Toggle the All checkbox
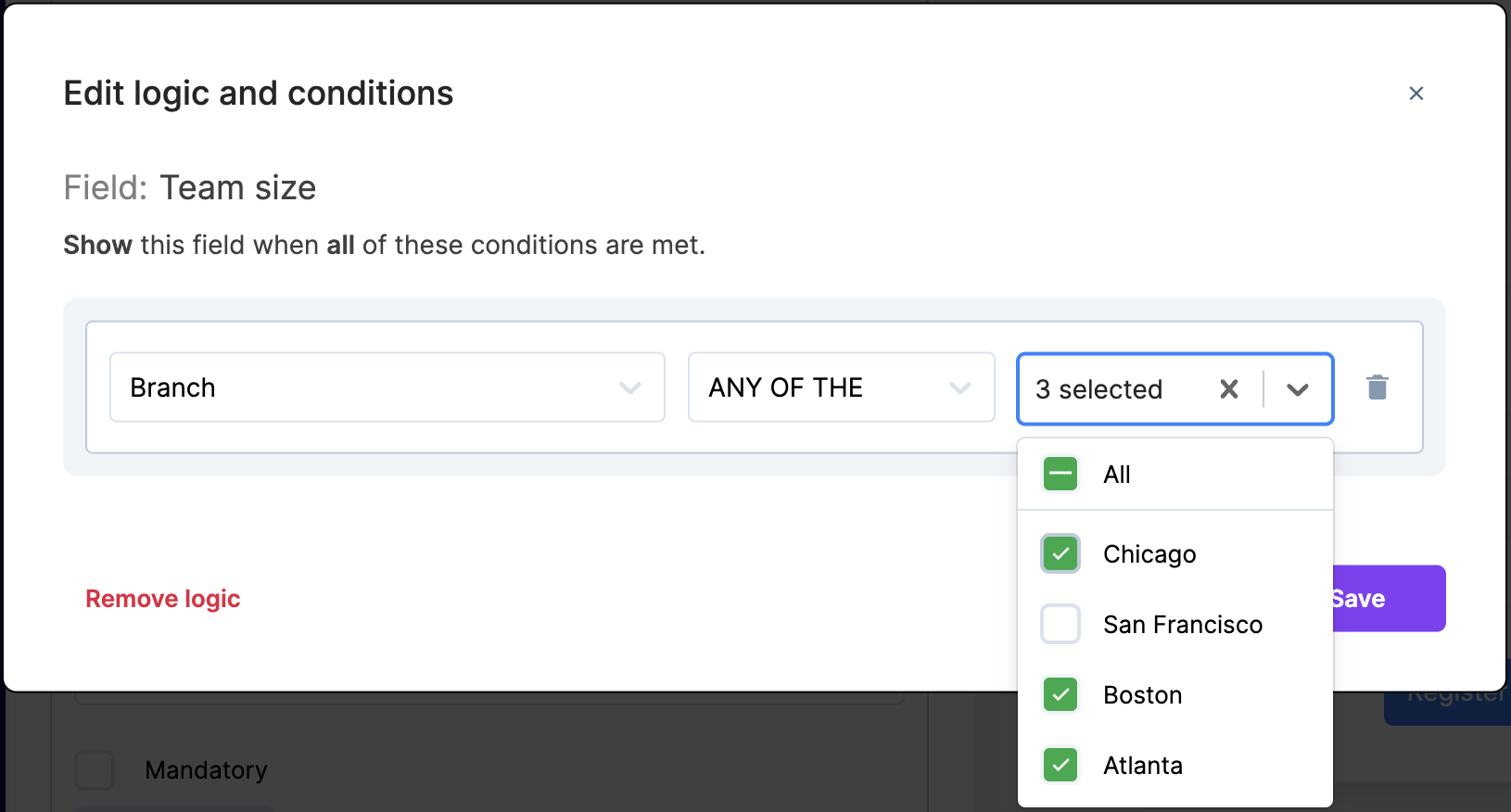Viewport: 1511px width, 812px height. (1060, 475)
